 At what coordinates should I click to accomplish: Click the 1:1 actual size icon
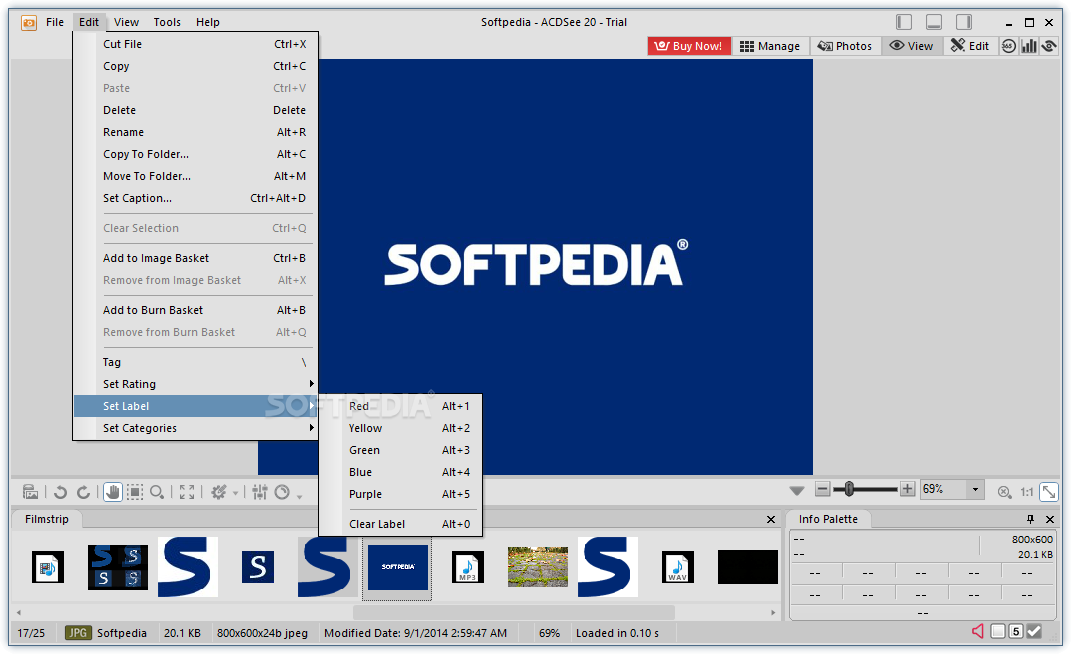pyautogui.click(x=1027, y=492)
